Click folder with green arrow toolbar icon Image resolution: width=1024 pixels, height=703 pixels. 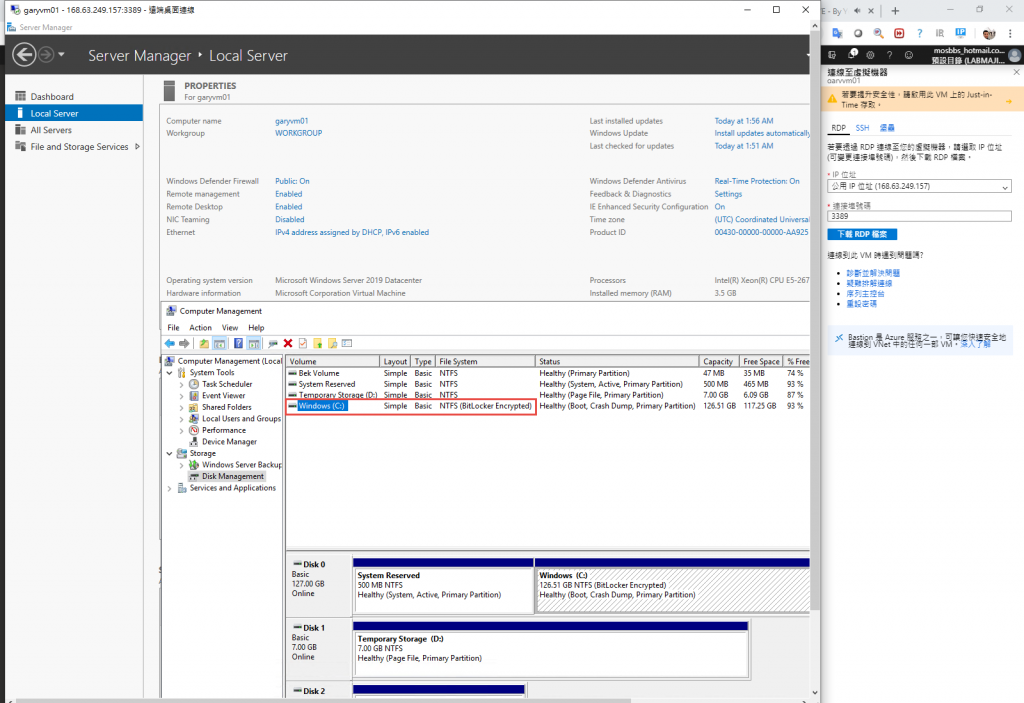tap(318, 343)
